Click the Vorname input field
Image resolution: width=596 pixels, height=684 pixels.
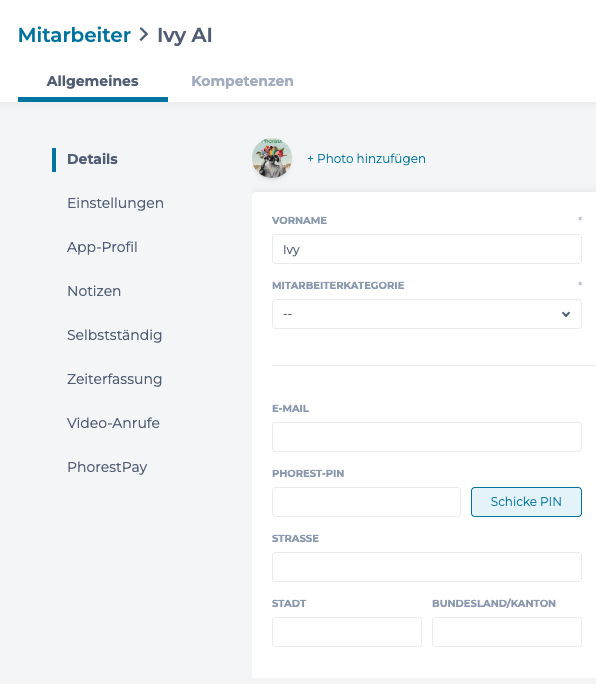point(427,249)
